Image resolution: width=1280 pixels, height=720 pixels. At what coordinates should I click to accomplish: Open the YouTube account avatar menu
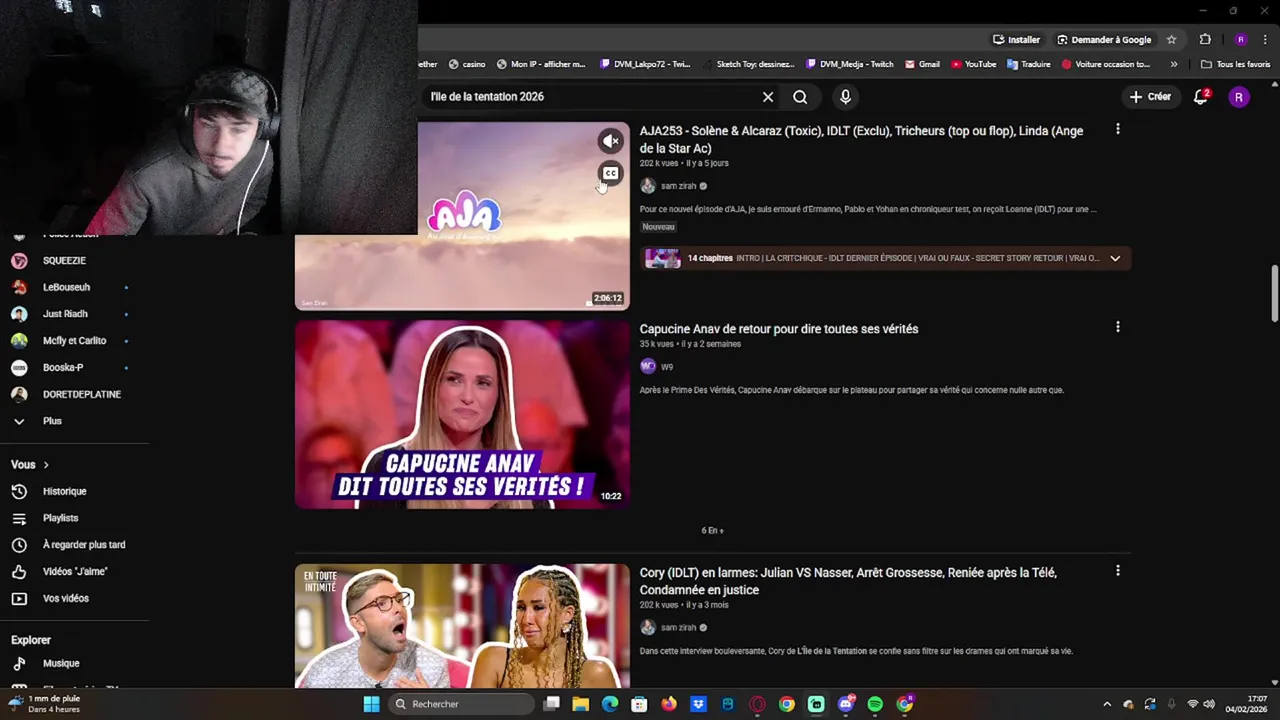click(1239, 97)
